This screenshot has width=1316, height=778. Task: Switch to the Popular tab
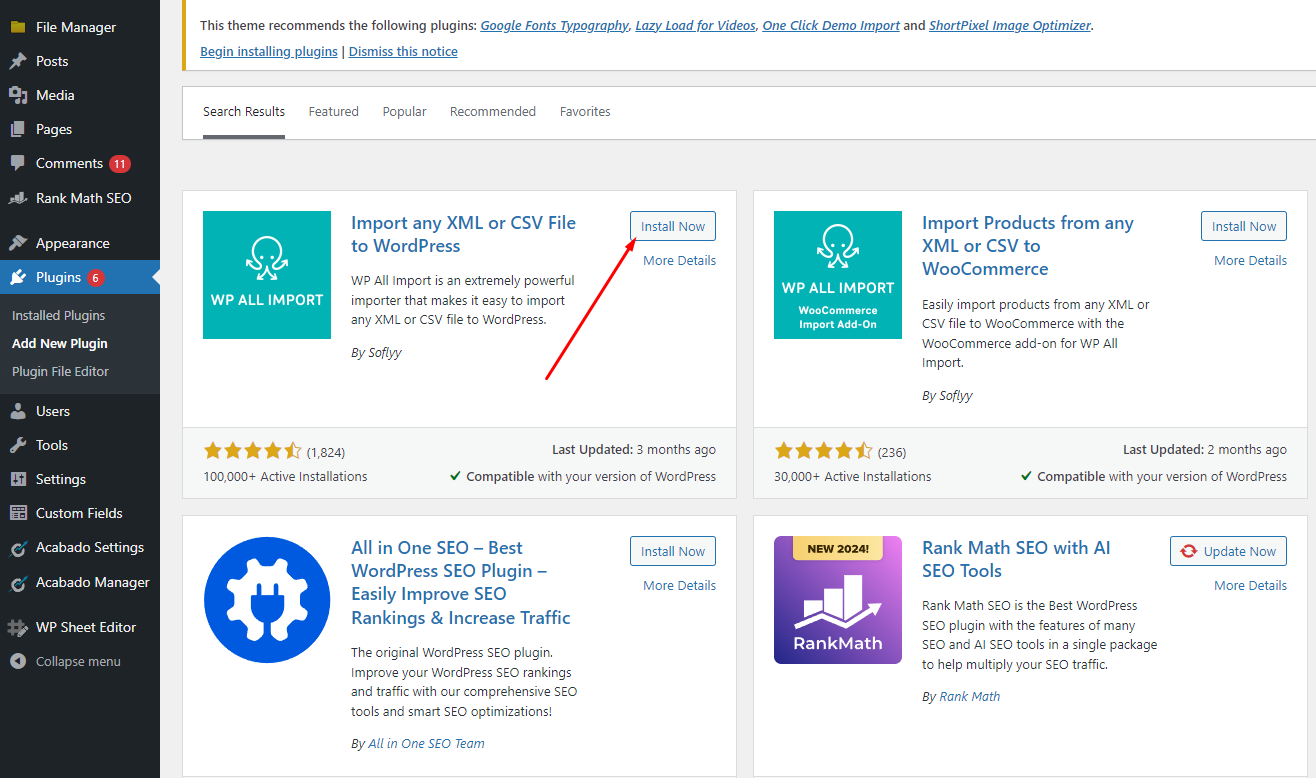[x=404, y=111]
